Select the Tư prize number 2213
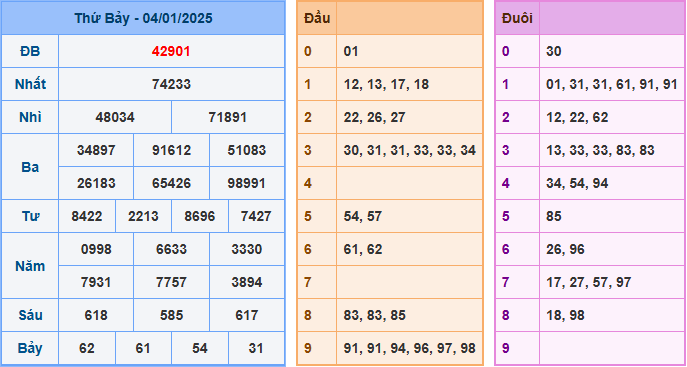This screenshot has height=367, width=687. 143,216
